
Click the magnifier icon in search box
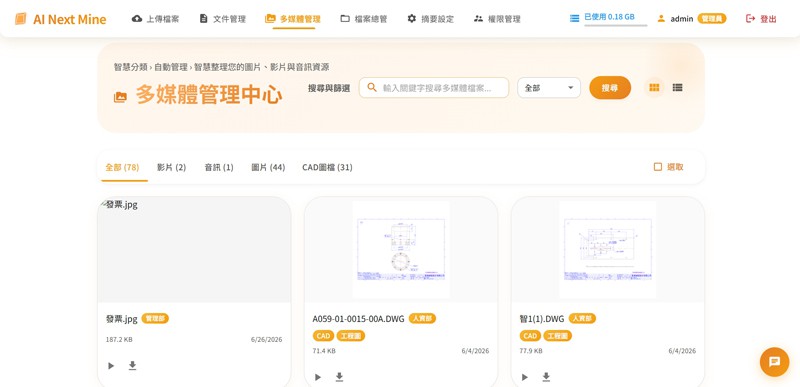[x=372, y=88]
